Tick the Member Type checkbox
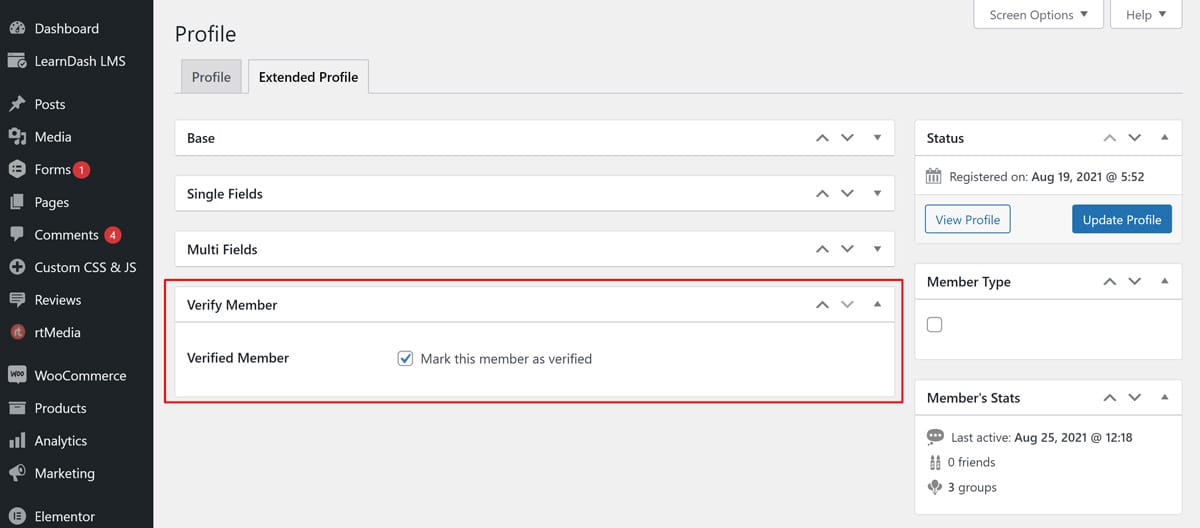This screenshot has height=528, width=1200. 934,324
